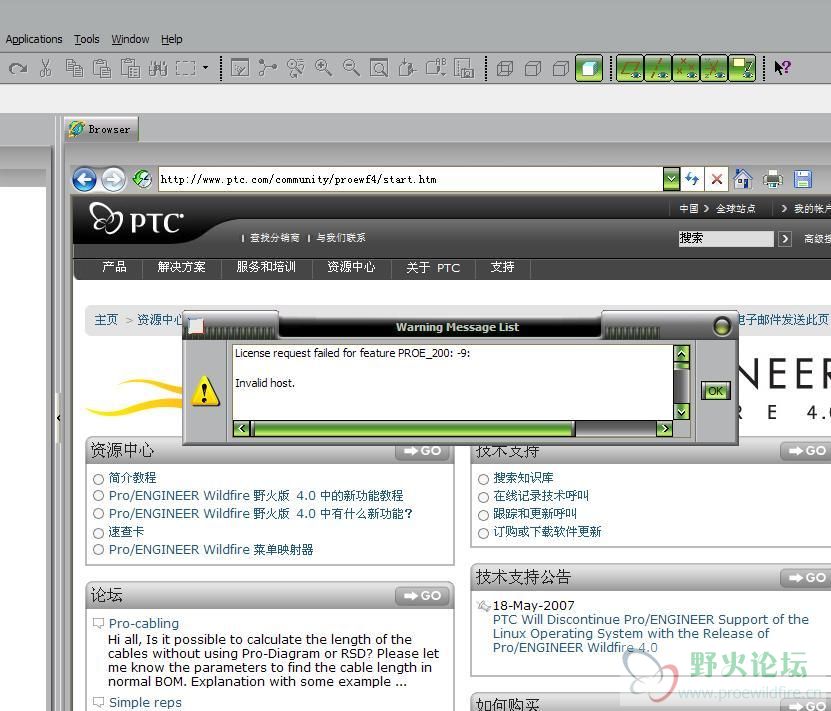
Task: Open the 支持 navigation menu
Action: point(502,267)
